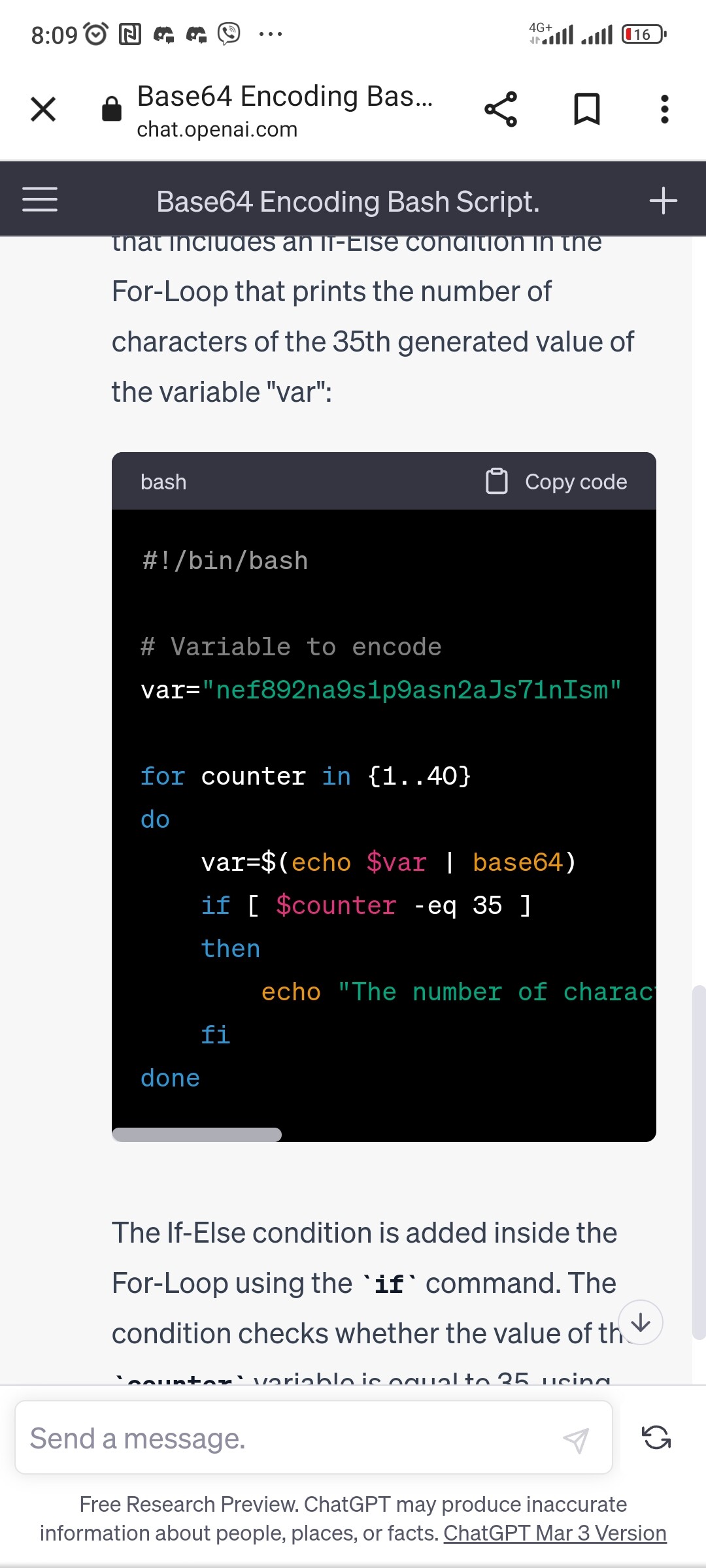The height and width of the screenshot is (1568, 706).
Task: Close the browser custom tab
Action: (x=43, y=109)
